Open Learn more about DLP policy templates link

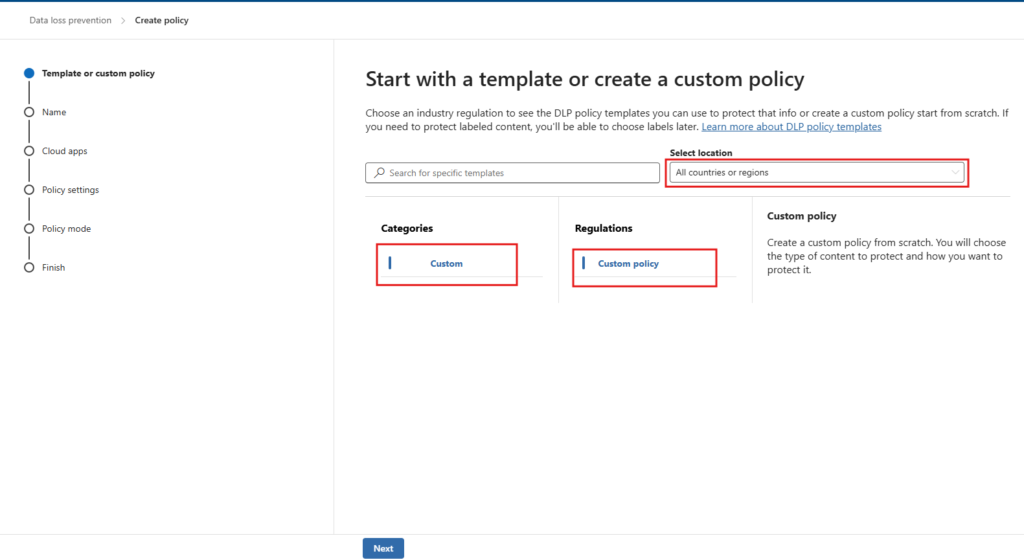(x=791, y=127)
